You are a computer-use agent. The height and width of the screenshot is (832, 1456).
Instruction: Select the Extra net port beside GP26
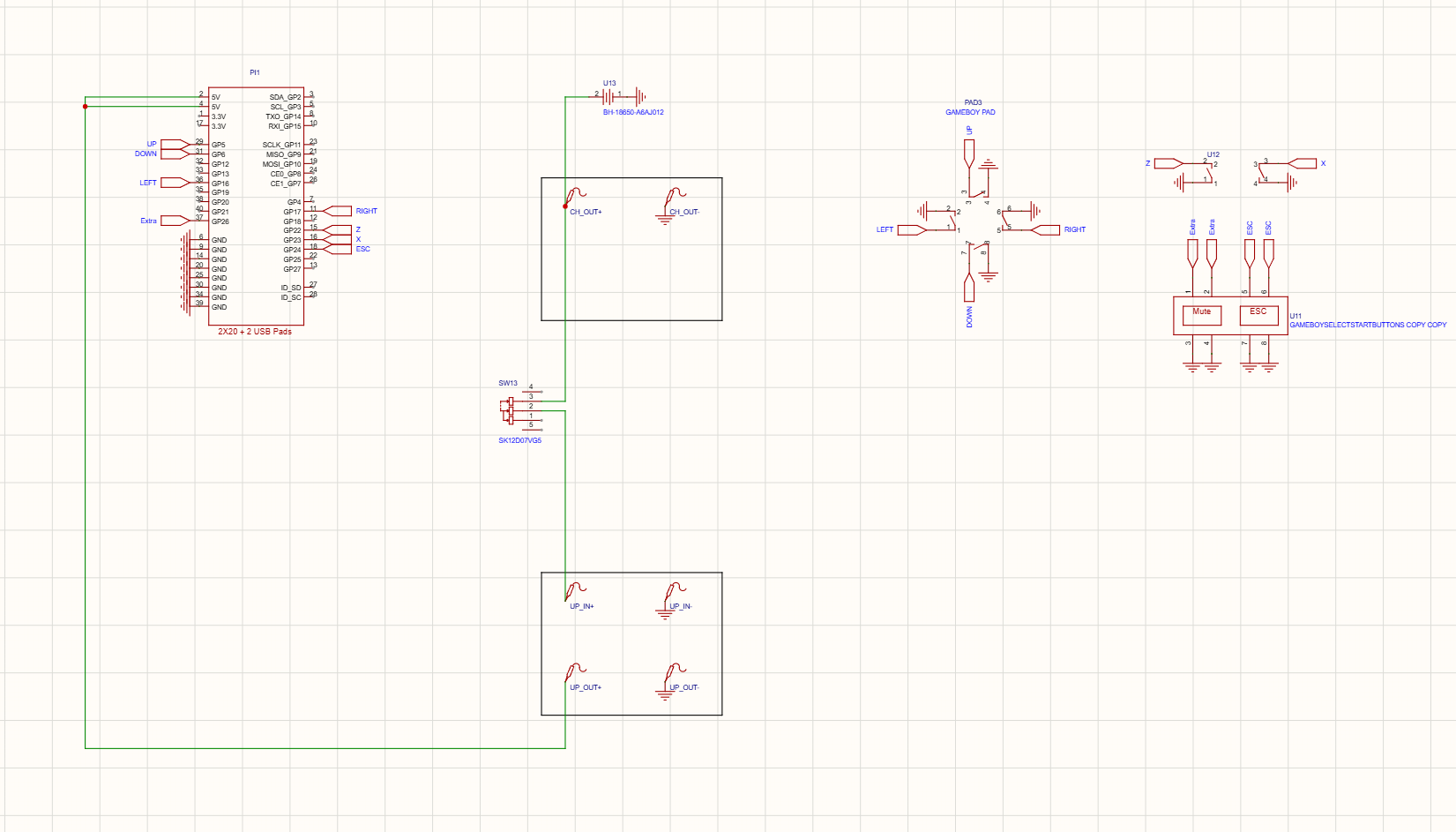point(175,221)
